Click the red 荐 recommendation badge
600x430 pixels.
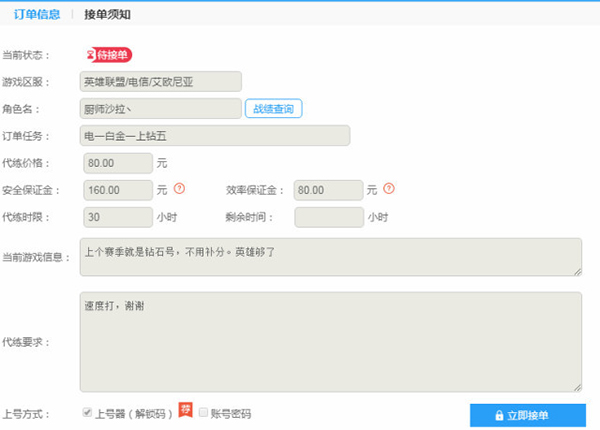pyautogui.click(x=185, y=410)
